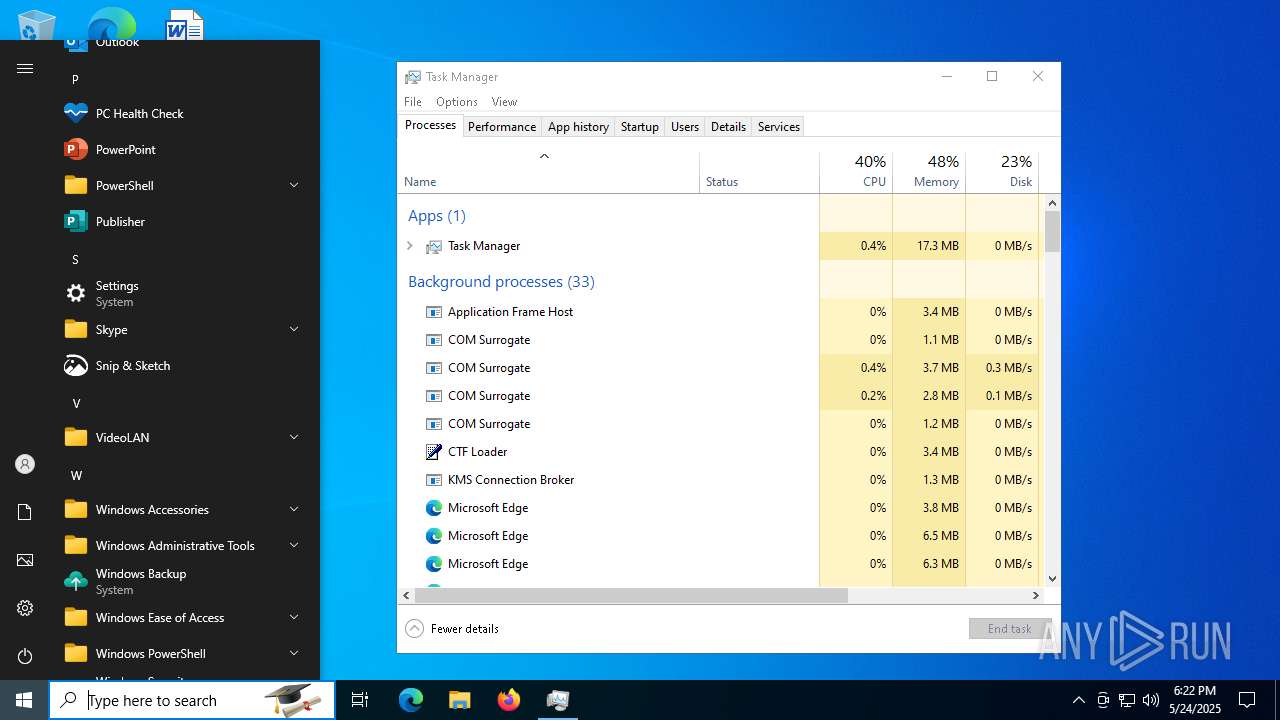Launch Firefox from the taskbar
Screen dimensions: 1280x720
pos(508,700)
